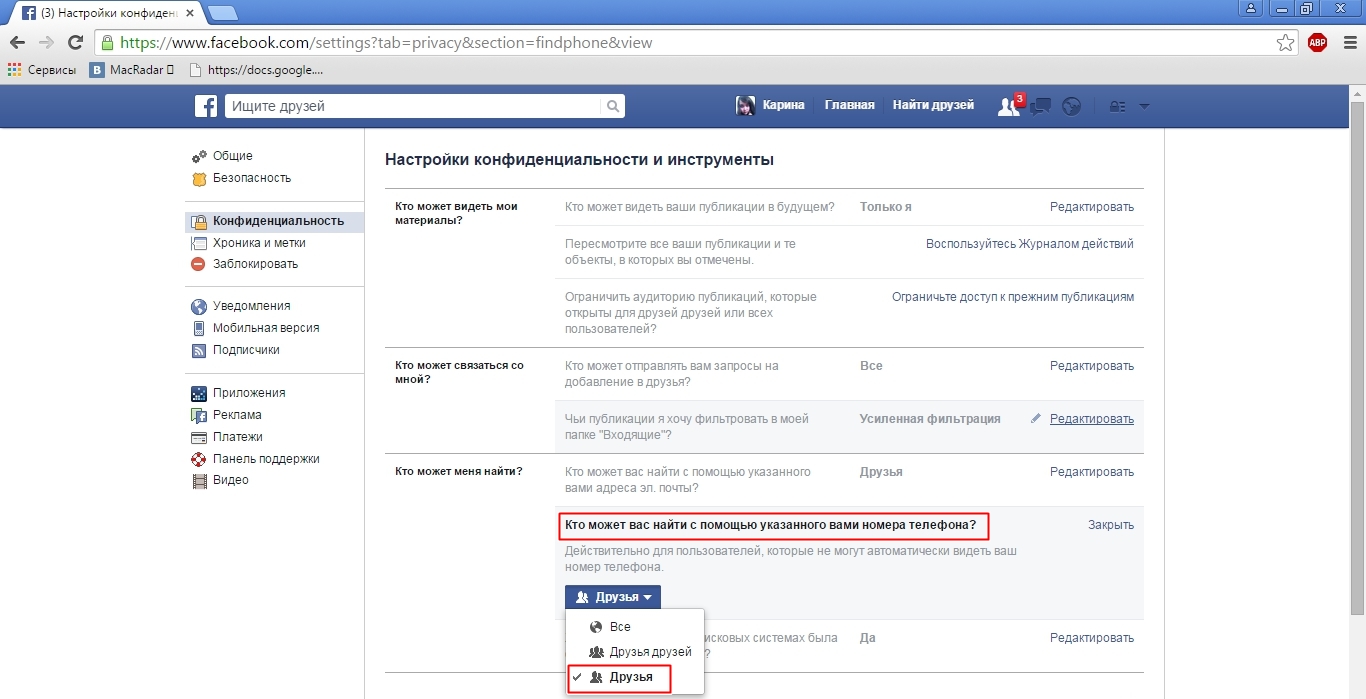The image size is (1366, 699).
Task: Click the browser forward arrow
Action: (x=46, y=42)
